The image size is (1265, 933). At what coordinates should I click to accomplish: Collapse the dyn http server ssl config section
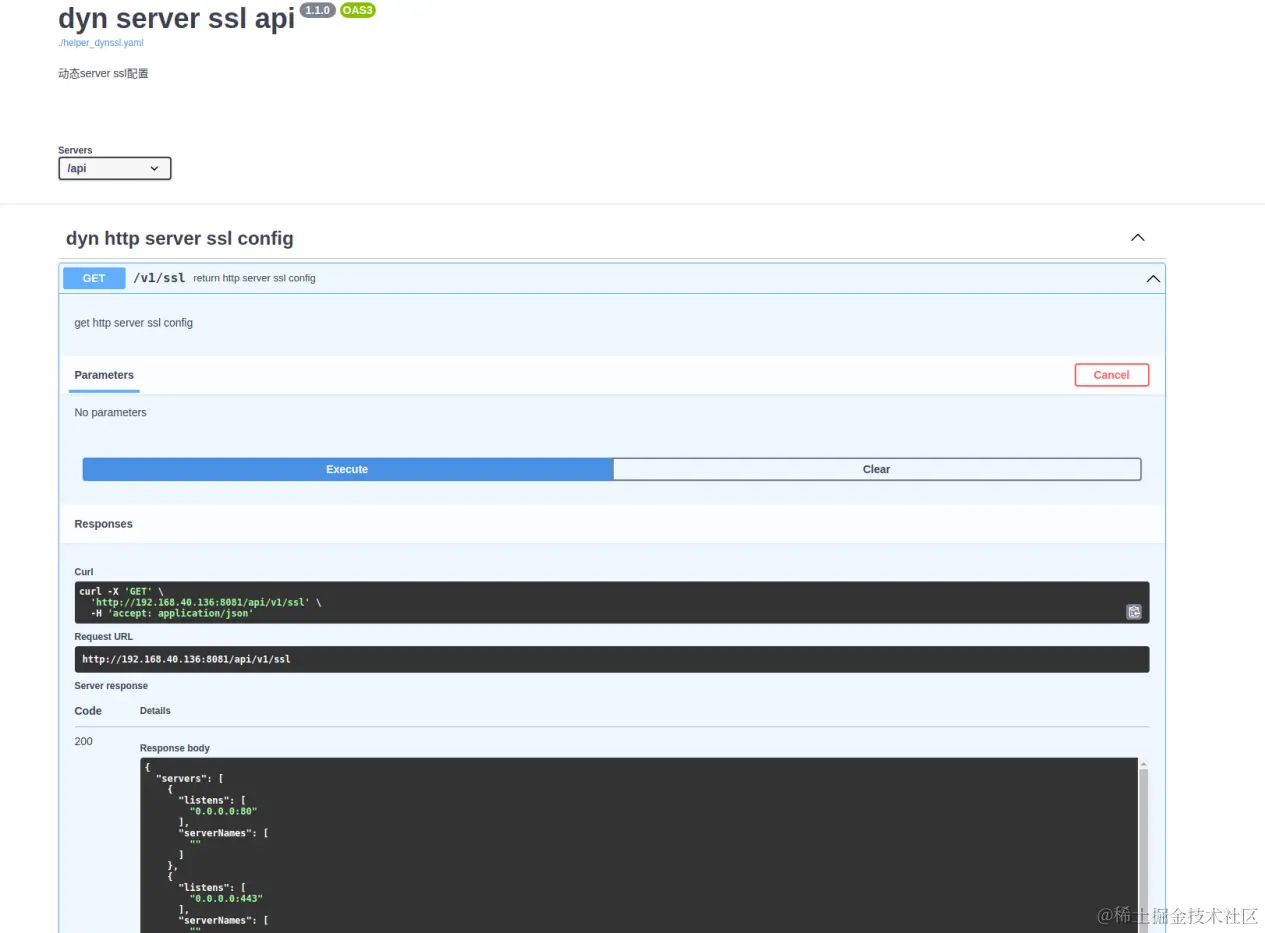[1137, 238]
